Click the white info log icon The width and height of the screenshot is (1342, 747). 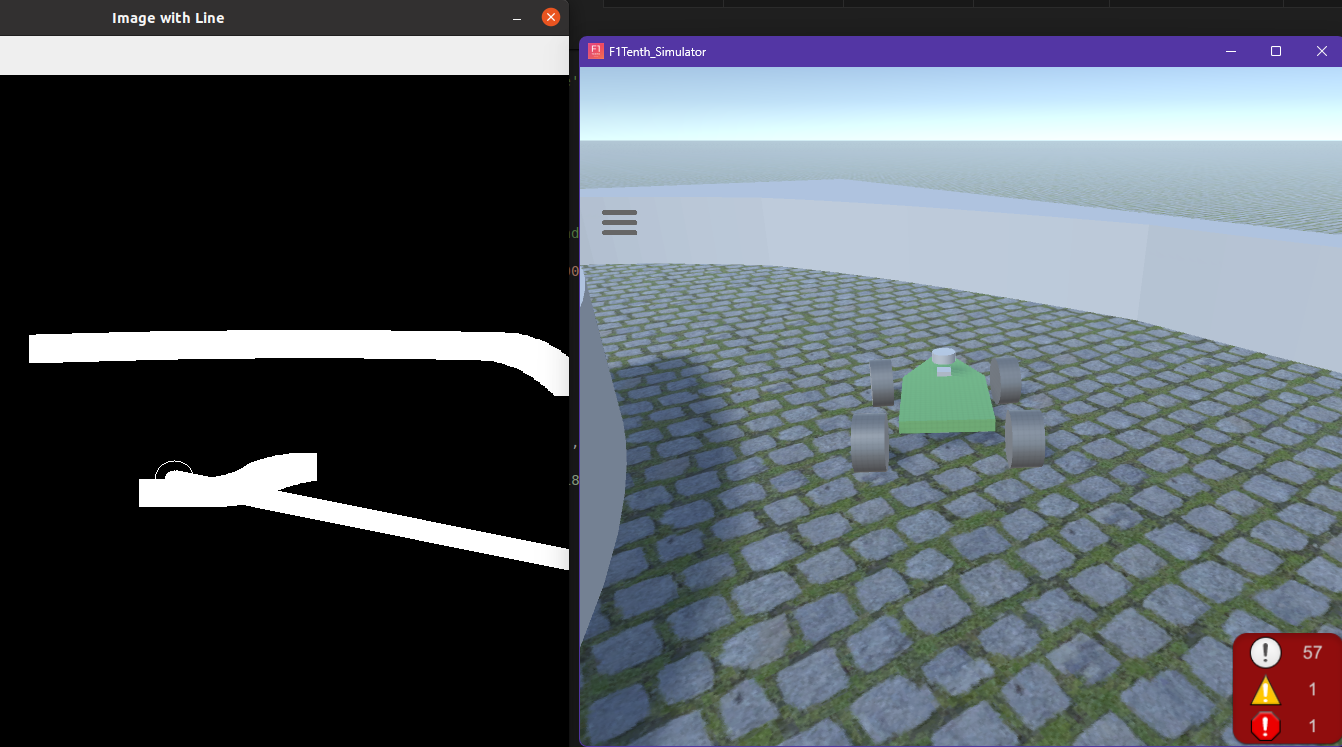tap(1265, 653)
